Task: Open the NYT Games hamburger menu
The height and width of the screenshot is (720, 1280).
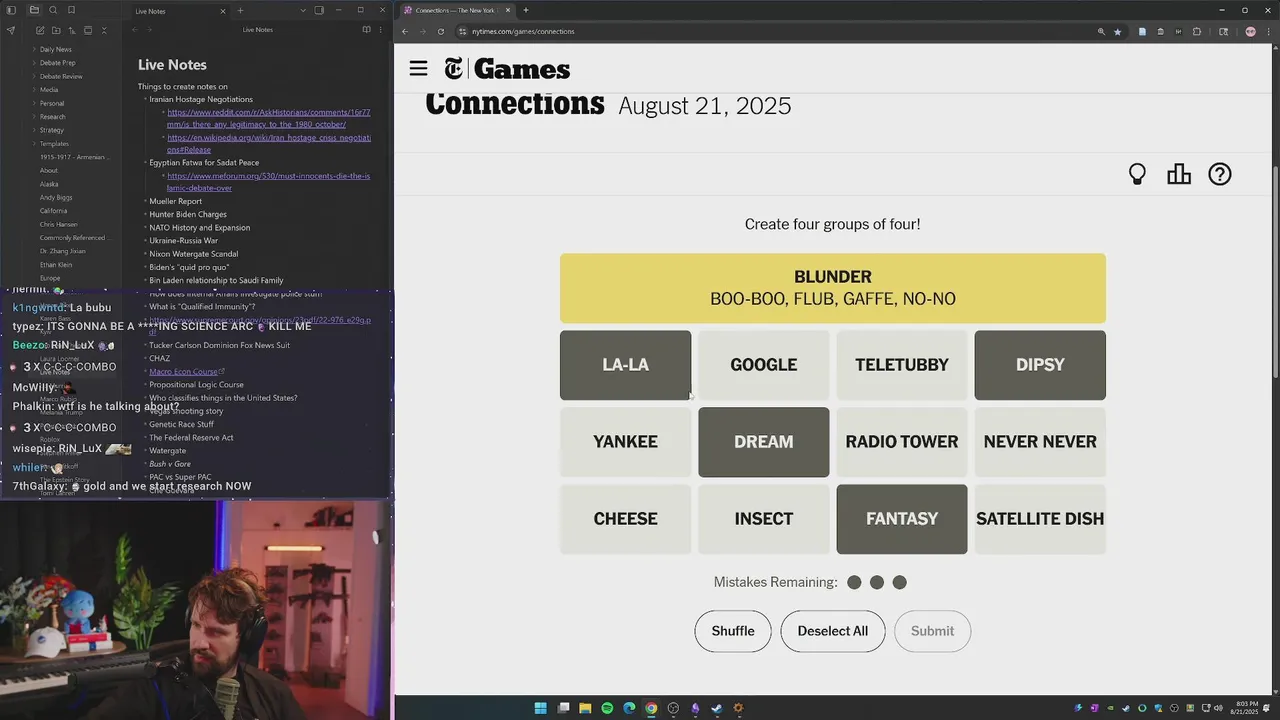Action: point(418,68)
